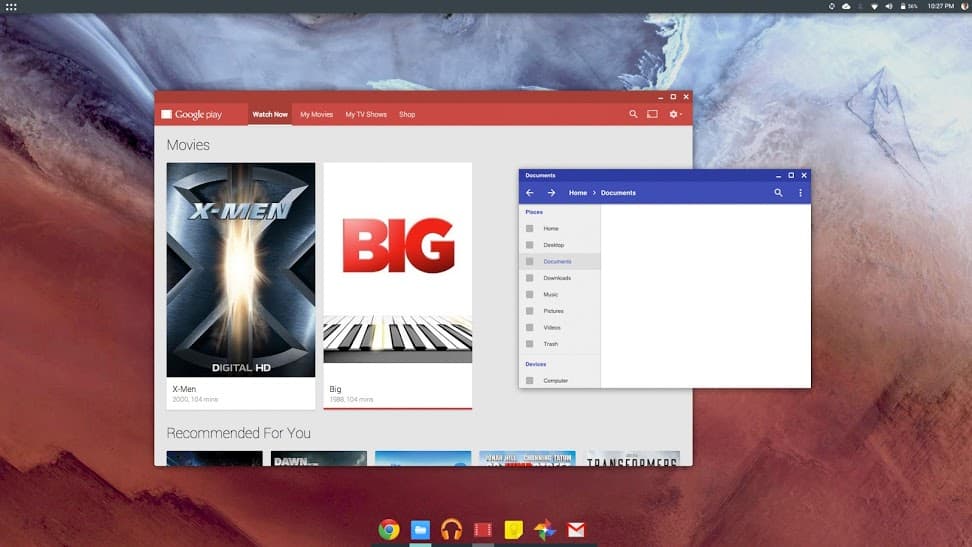Open the Documents window overflow menu
The height and width of the screenshot is (547, 972).
[800, 193]
